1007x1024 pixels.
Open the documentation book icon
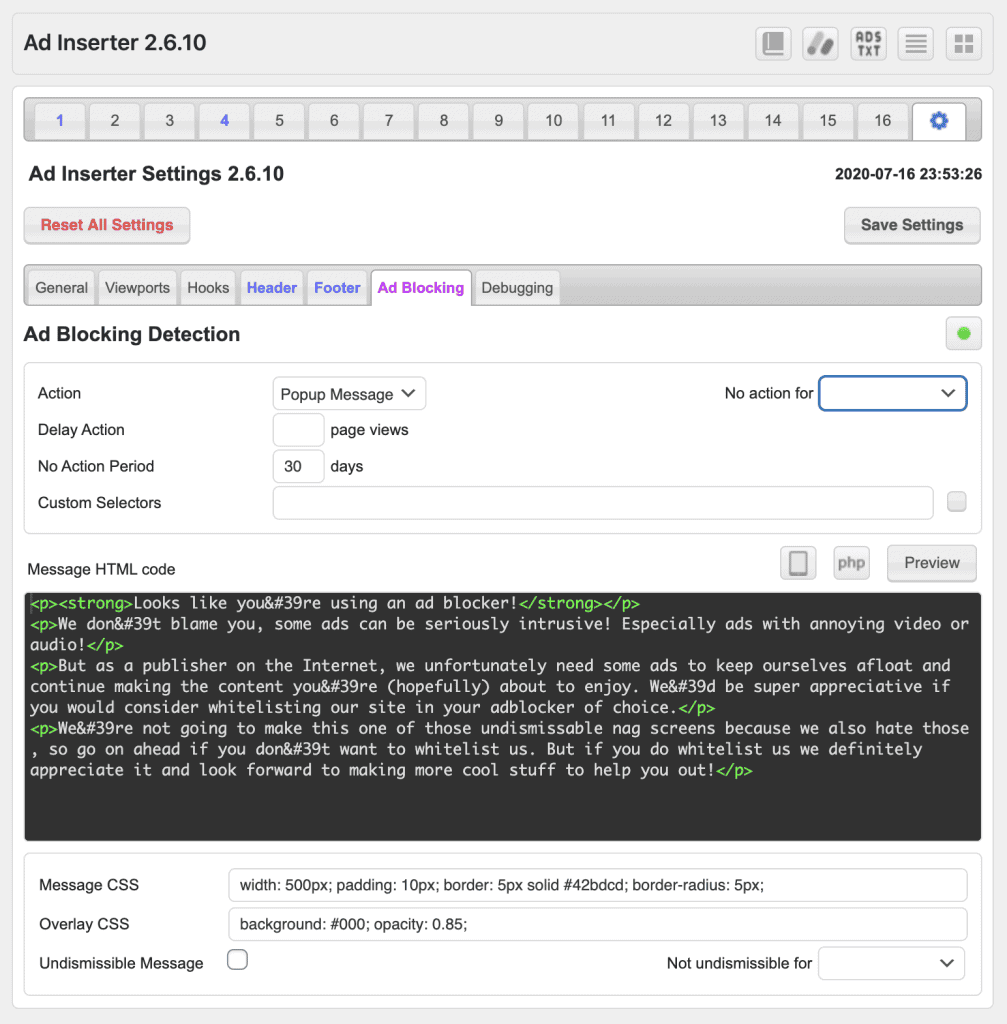(x=773, y=44)
